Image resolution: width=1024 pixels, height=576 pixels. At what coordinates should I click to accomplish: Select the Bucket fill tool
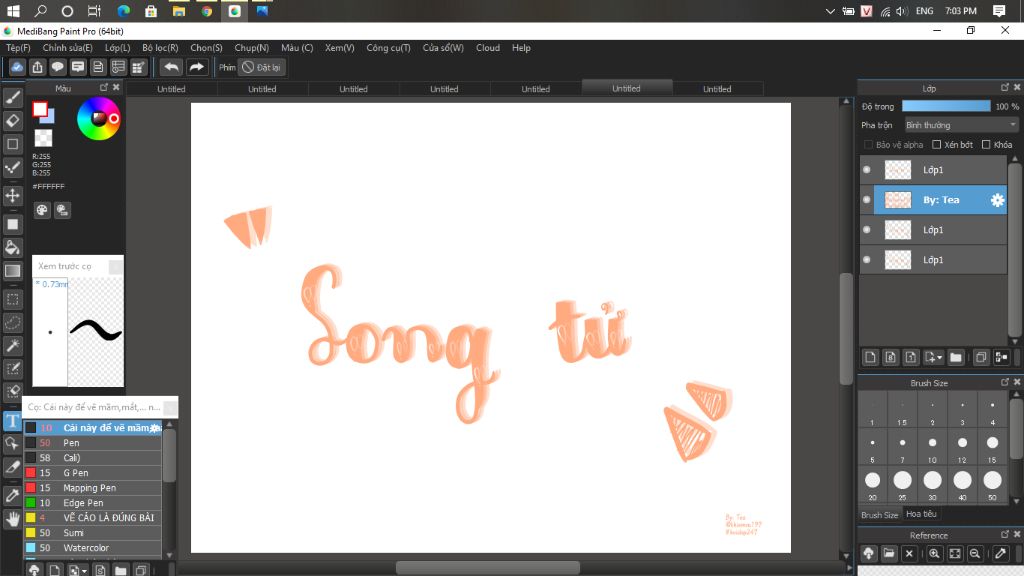coord(12,248)
